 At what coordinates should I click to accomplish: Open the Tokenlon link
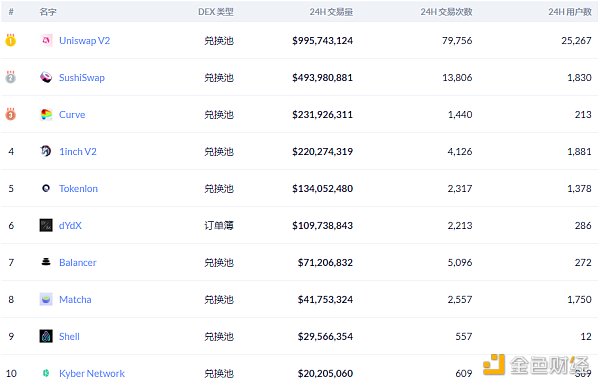(x=78, y=189)
